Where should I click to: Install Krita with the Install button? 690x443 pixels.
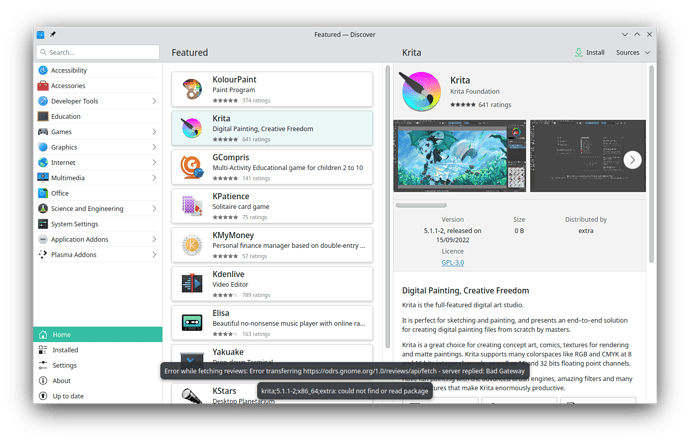pyautogui.click(x=590, y=52)
